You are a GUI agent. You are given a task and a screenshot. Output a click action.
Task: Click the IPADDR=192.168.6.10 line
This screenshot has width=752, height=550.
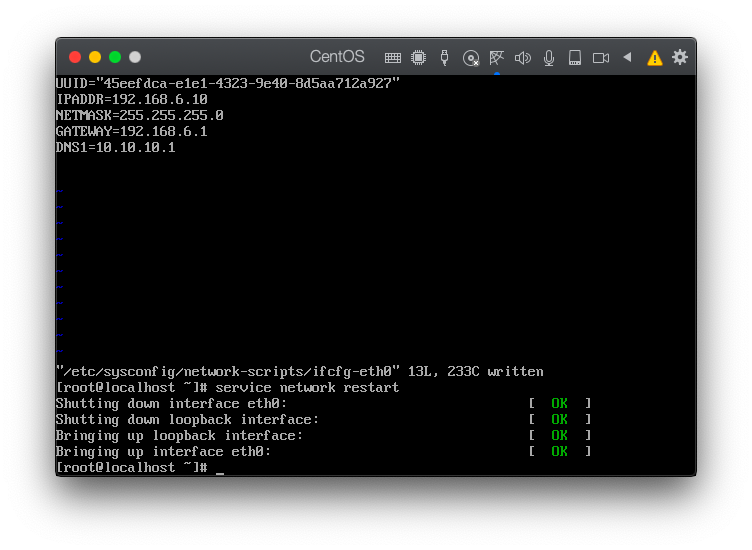tap(132, 99)
